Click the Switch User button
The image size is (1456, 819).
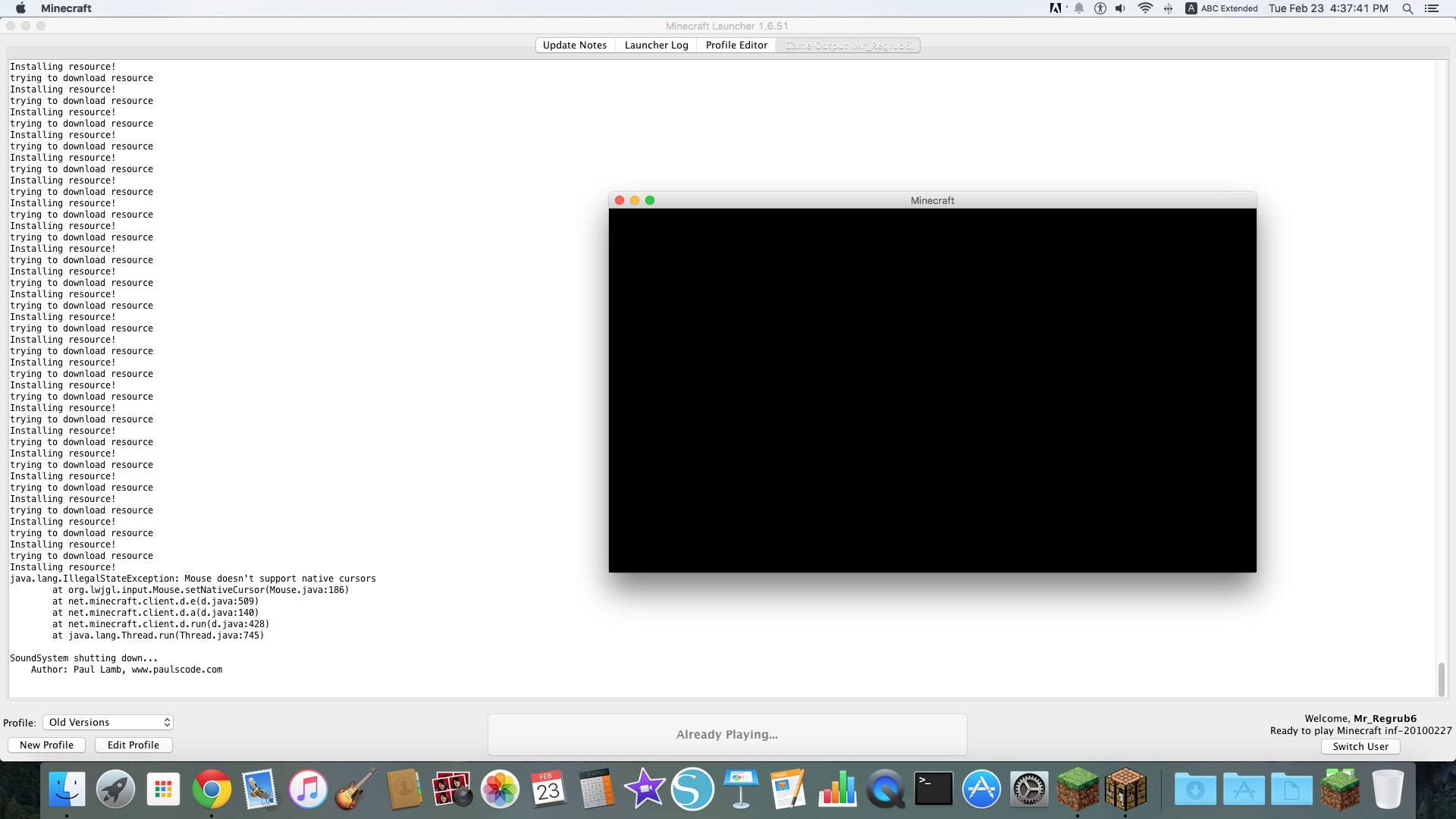pos(1360,746)
